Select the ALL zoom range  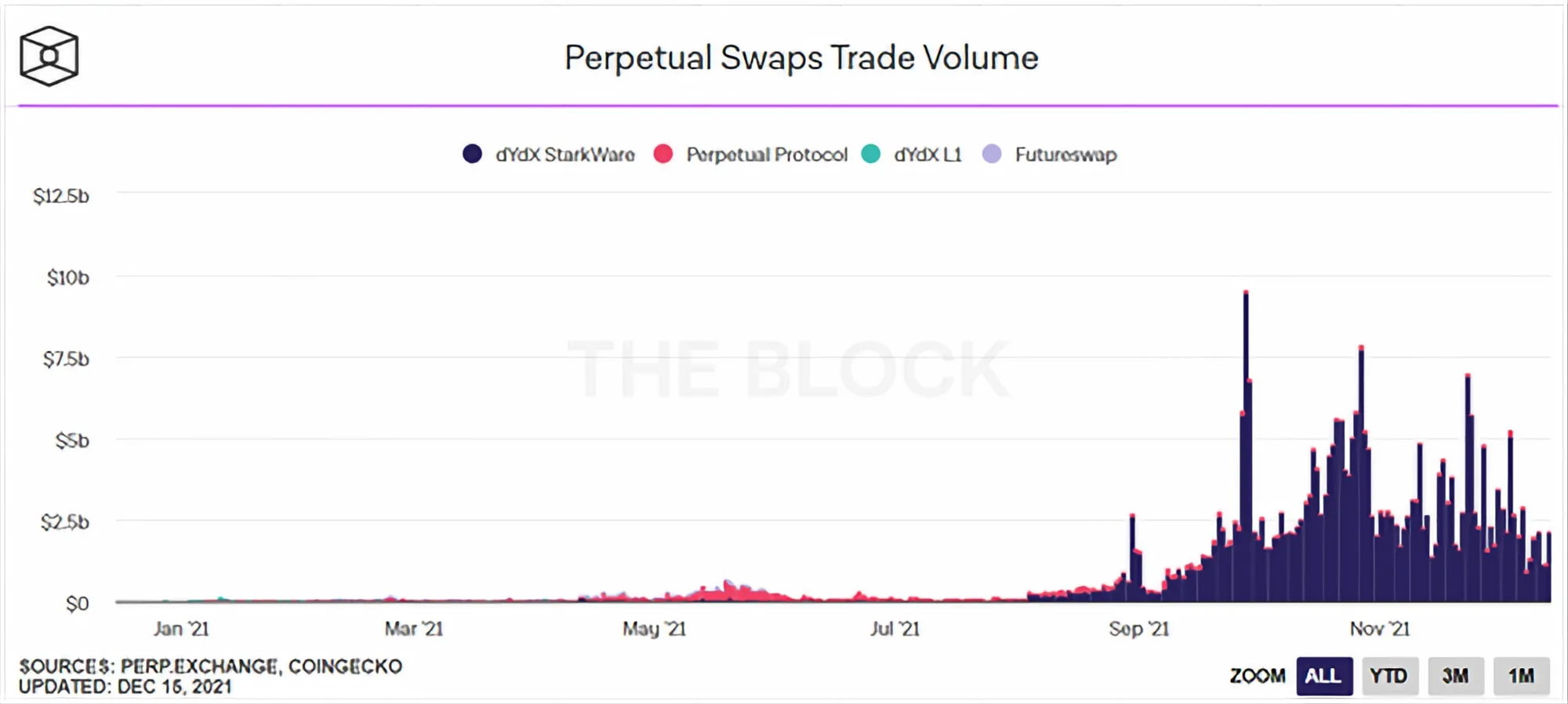tap(1323, 676)
